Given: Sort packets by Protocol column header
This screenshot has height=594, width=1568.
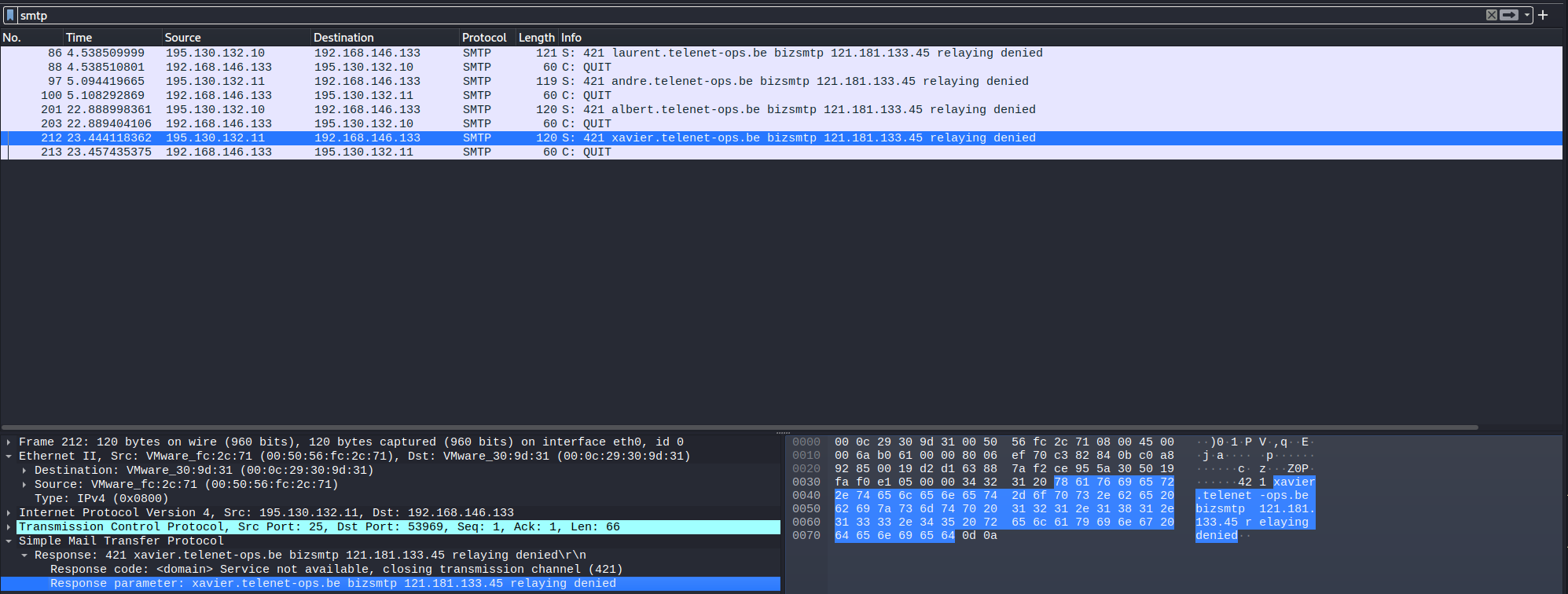Looking at the screenshot, I should pyautogui.click(x=487, y=38).
